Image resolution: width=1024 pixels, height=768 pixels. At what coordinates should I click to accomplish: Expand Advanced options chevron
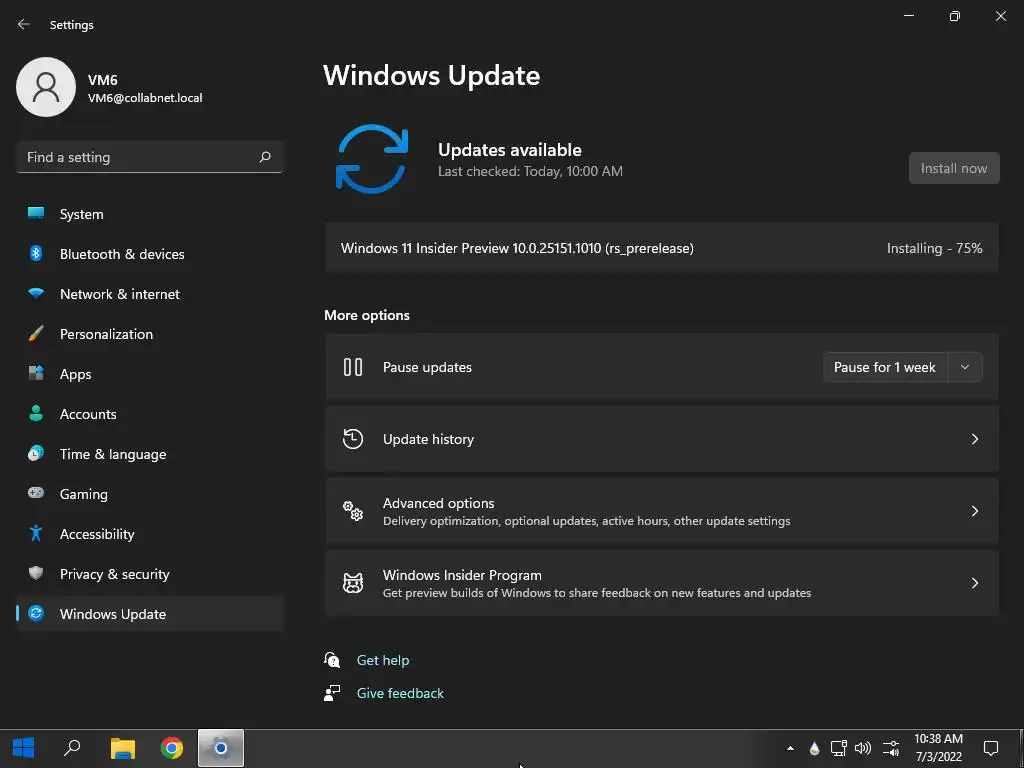[974, 511]
